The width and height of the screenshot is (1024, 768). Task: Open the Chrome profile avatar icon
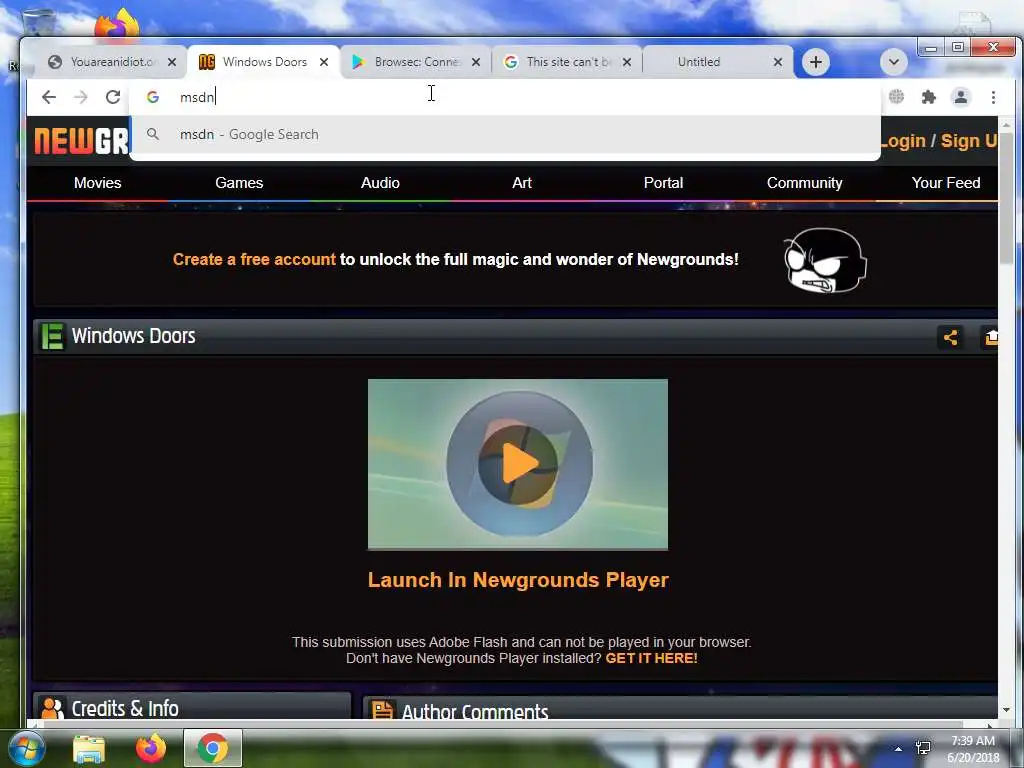coord(961,97)
